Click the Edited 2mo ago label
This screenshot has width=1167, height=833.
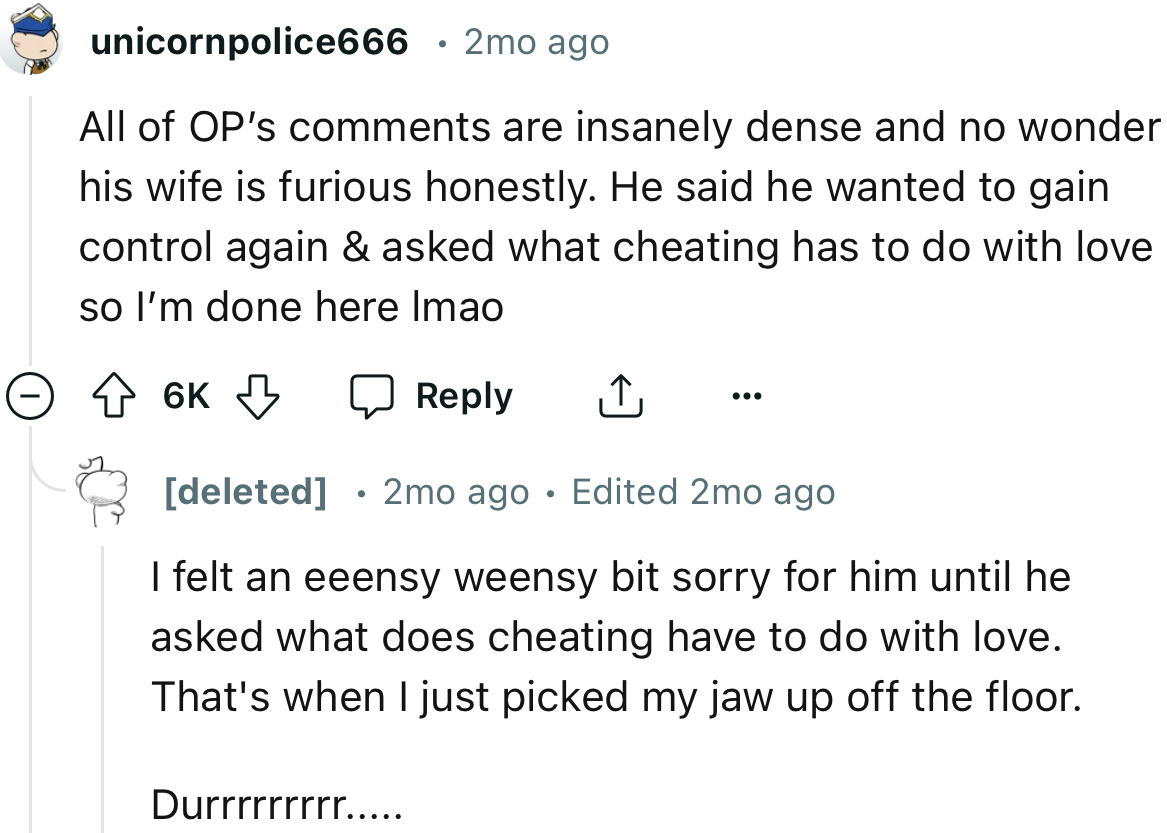(x=703, y=491)
